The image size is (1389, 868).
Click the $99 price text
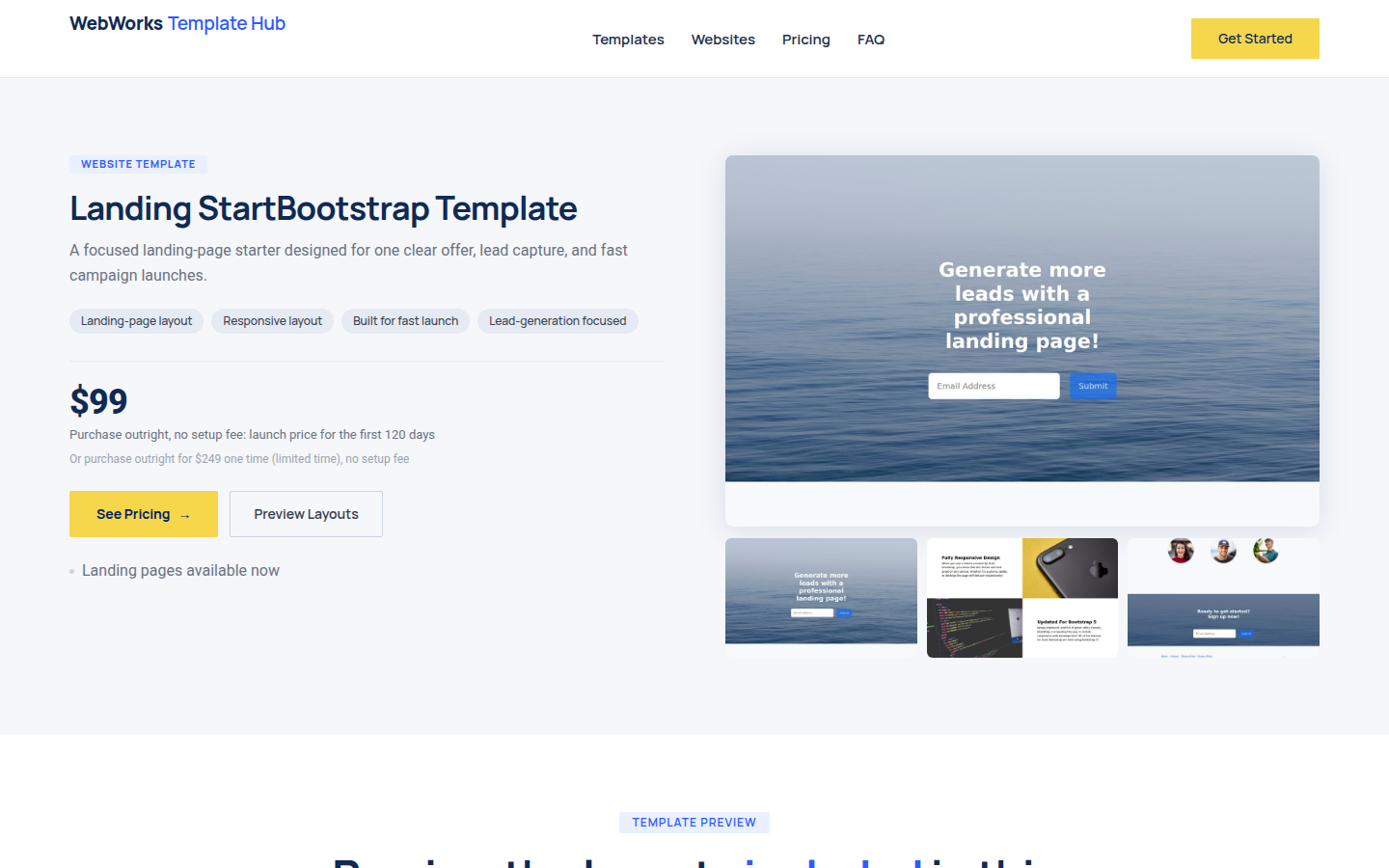[x=98, y=400]
